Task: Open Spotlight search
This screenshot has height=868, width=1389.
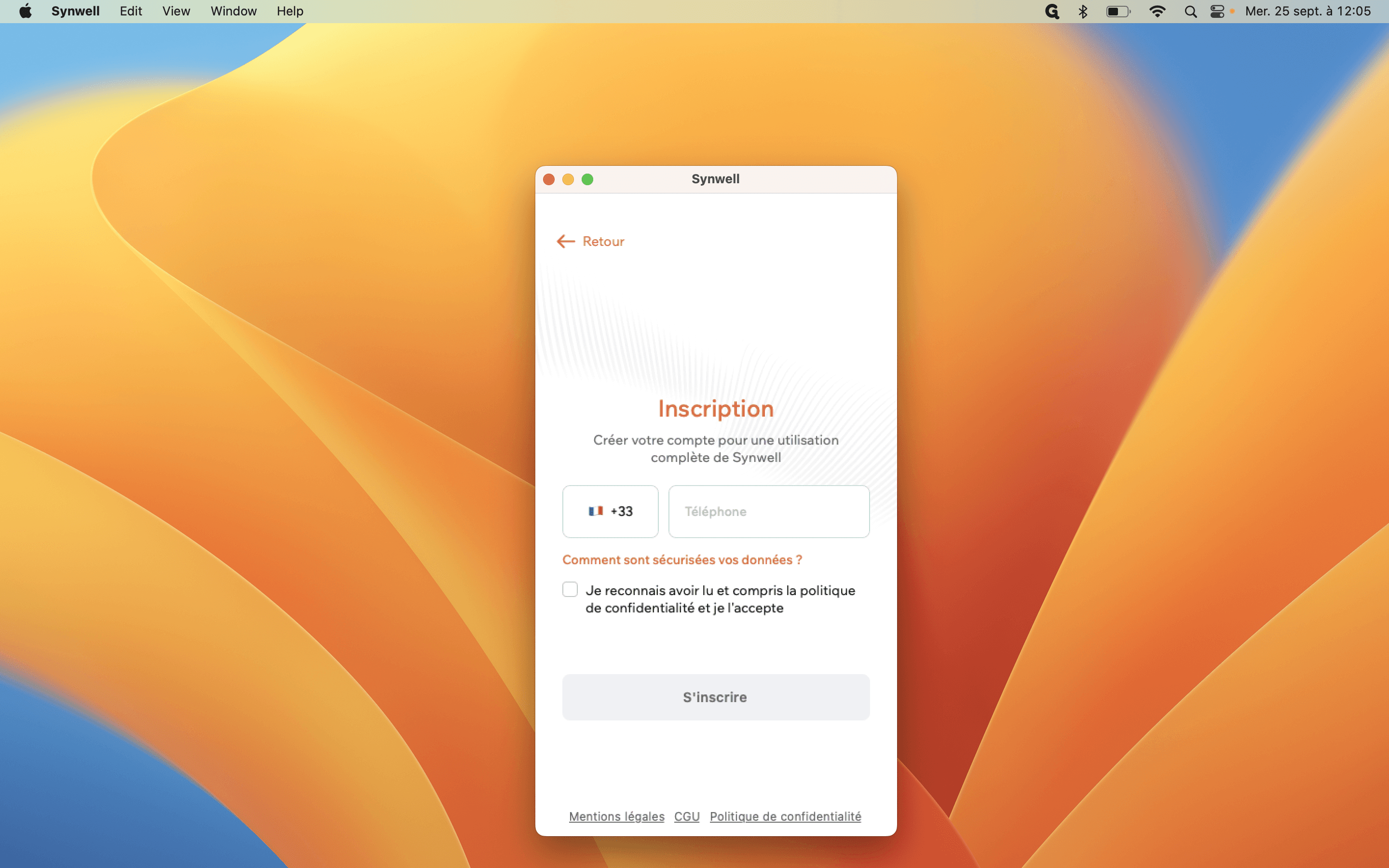Action: click(1190, 12)
